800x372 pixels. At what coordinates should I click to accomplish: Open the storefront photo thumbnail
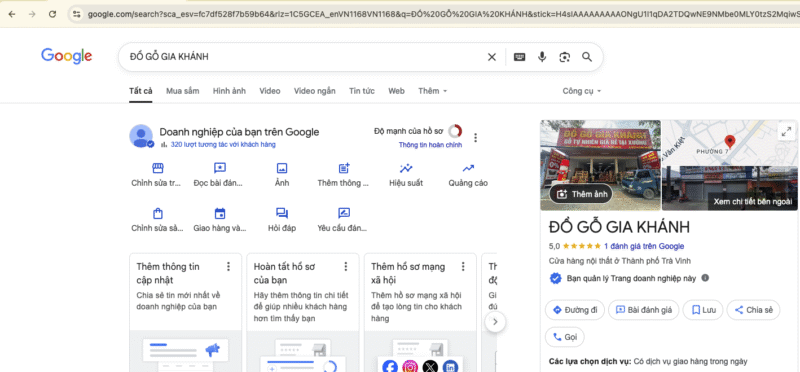601,165
